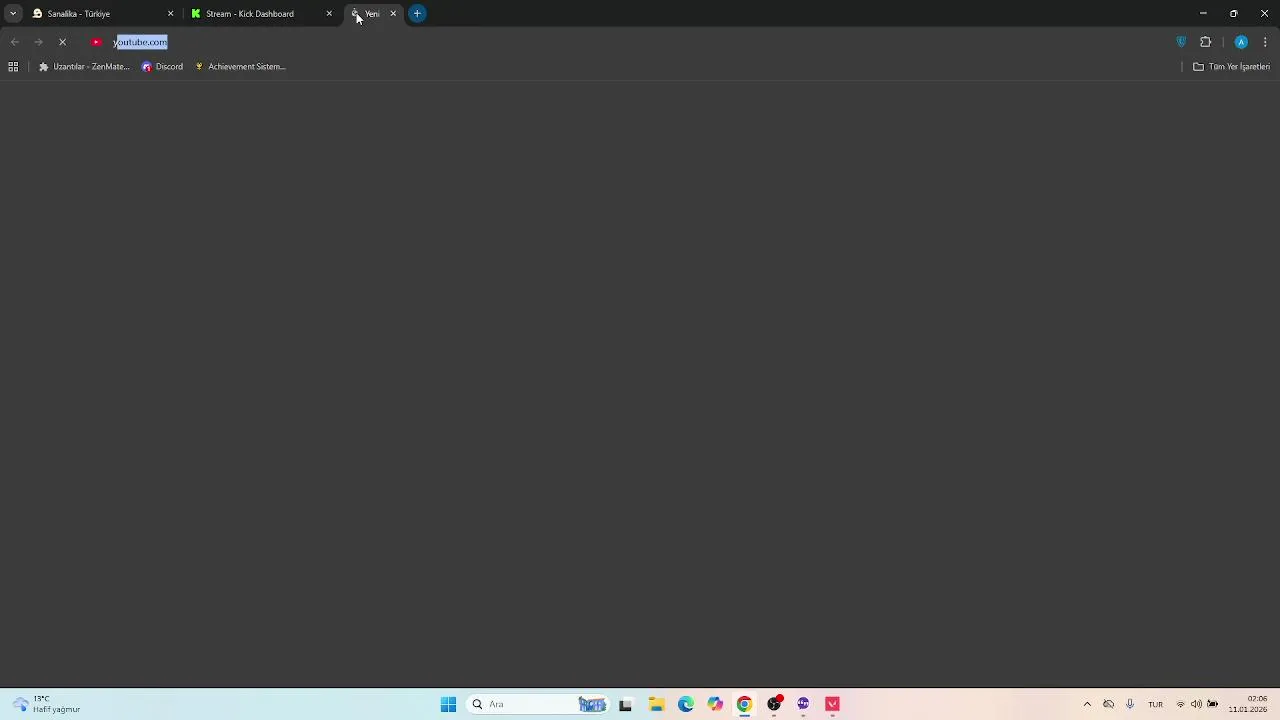Launch Microsoft Edge from the taskbar
The image size is (1280, 720).
(686, 704)
